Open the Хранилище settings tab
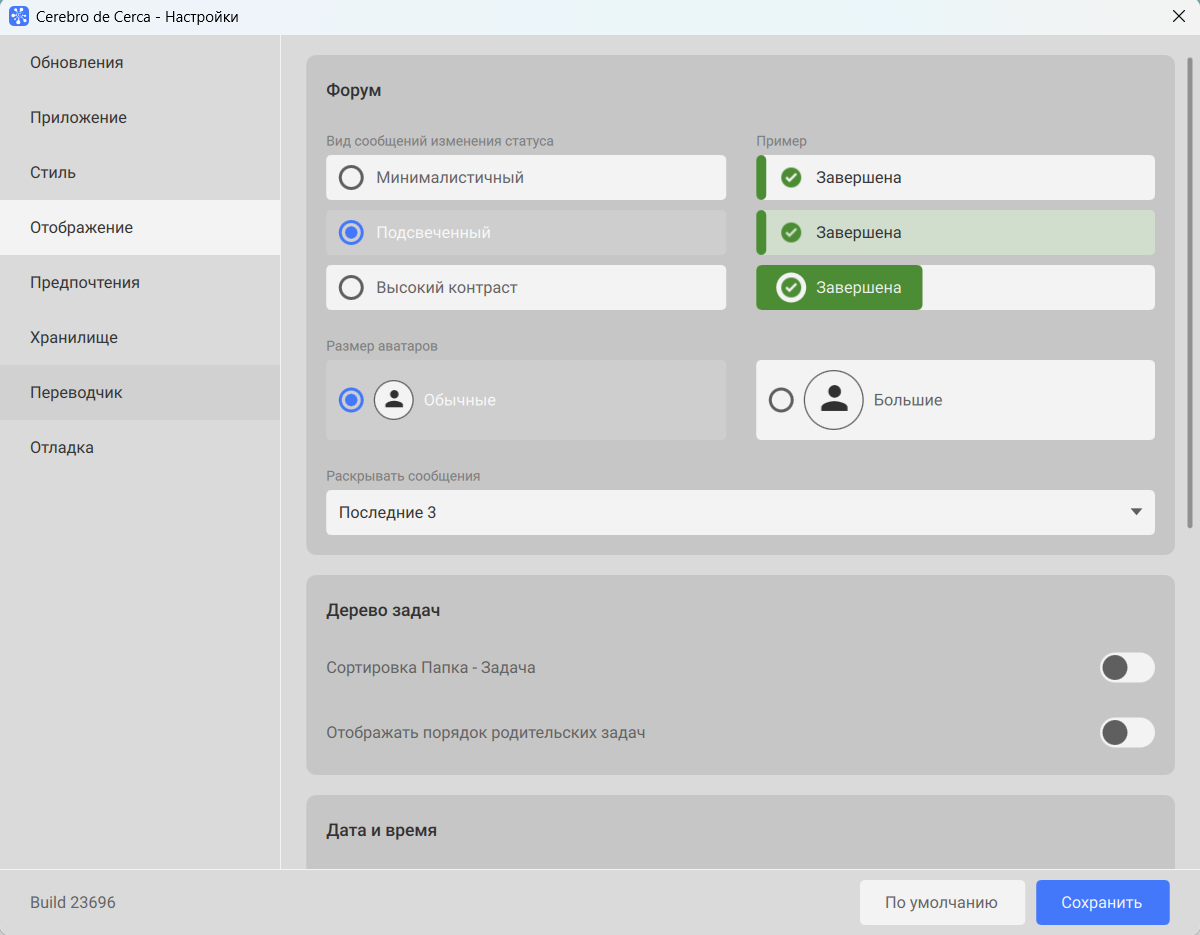 tap(74, 338)
